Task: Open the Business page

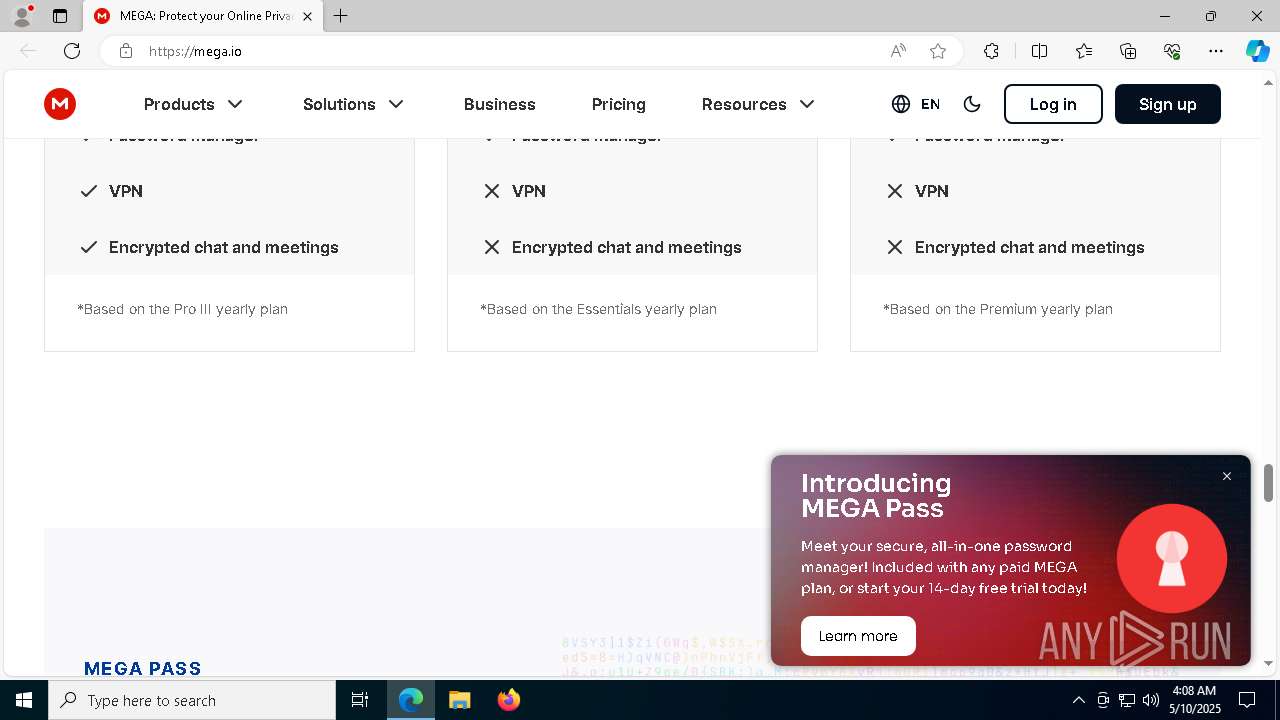Action: coord(500,104)
